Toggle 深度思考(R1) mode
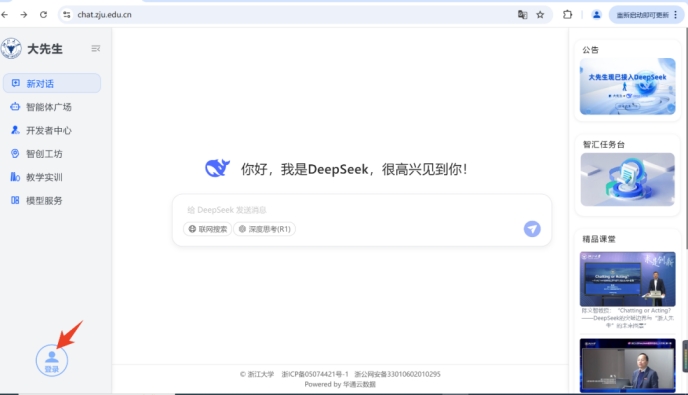This screenshot has width=688, height=395. (x=265, y=229)
